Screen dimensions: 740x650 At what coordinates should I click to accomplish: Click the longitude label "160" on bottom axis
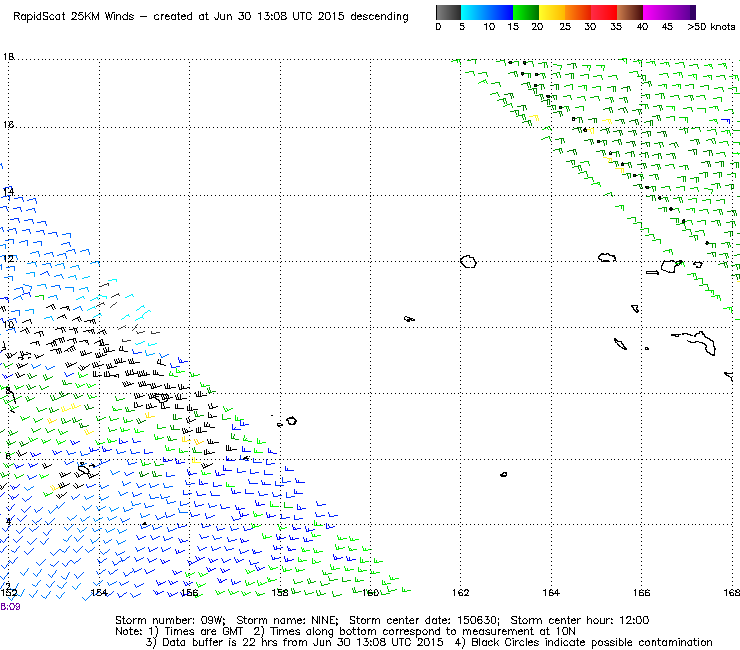370,592
